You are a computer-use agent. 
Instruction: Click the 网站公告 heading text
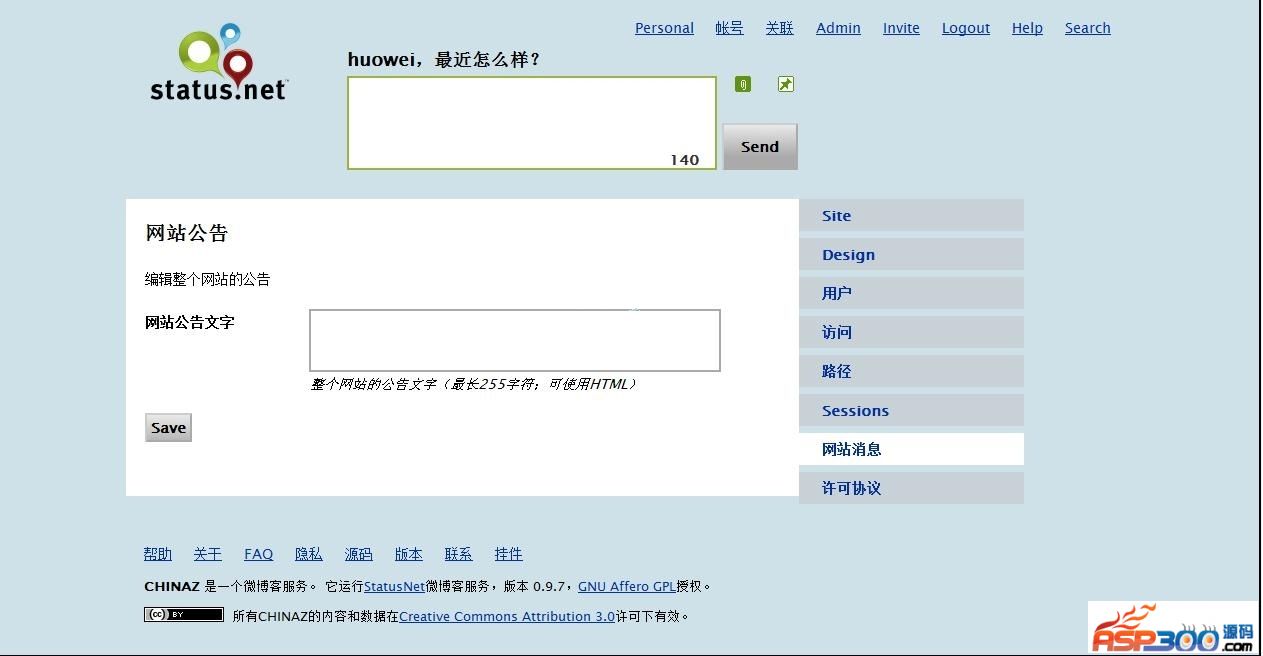pyautogui.click(x=187, y=233)
